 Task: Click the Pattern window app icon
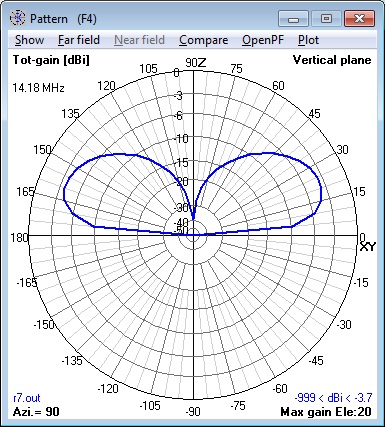point(17,18)
